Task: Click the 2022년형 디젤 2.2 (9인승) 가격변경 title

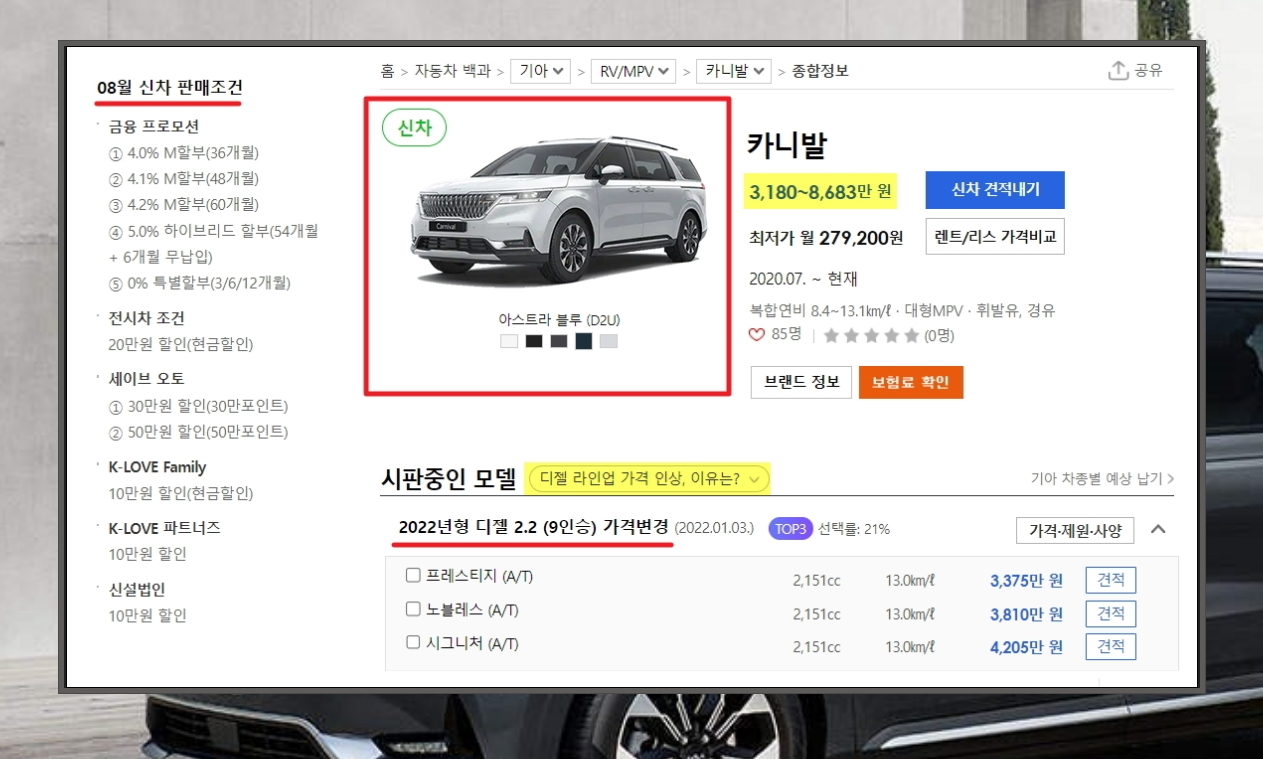Action: click(x=533, y=527)
